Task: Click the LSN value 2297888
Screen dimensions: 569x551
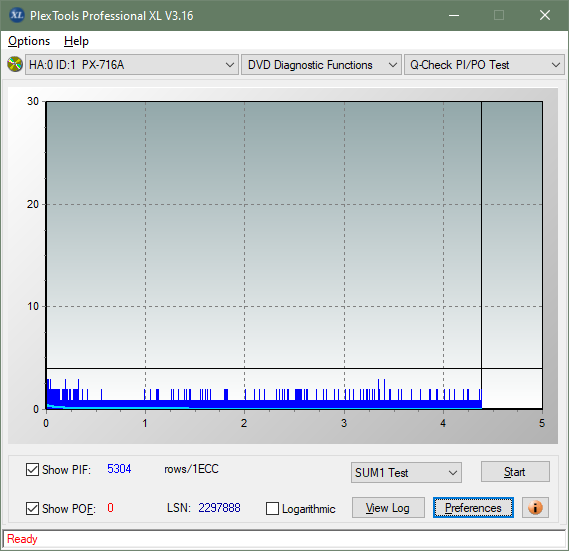Action: coord(219,508)
